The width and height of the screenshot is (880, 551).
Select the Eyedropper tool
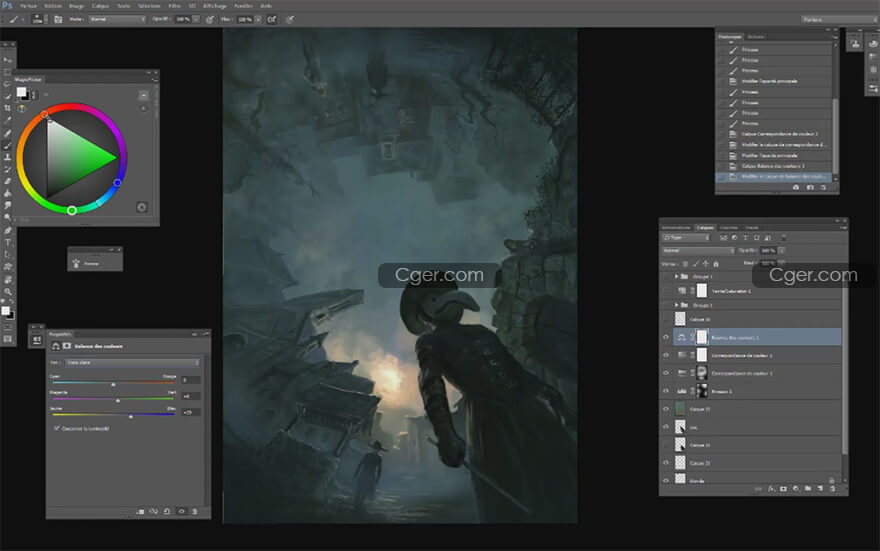click(8, 120)
